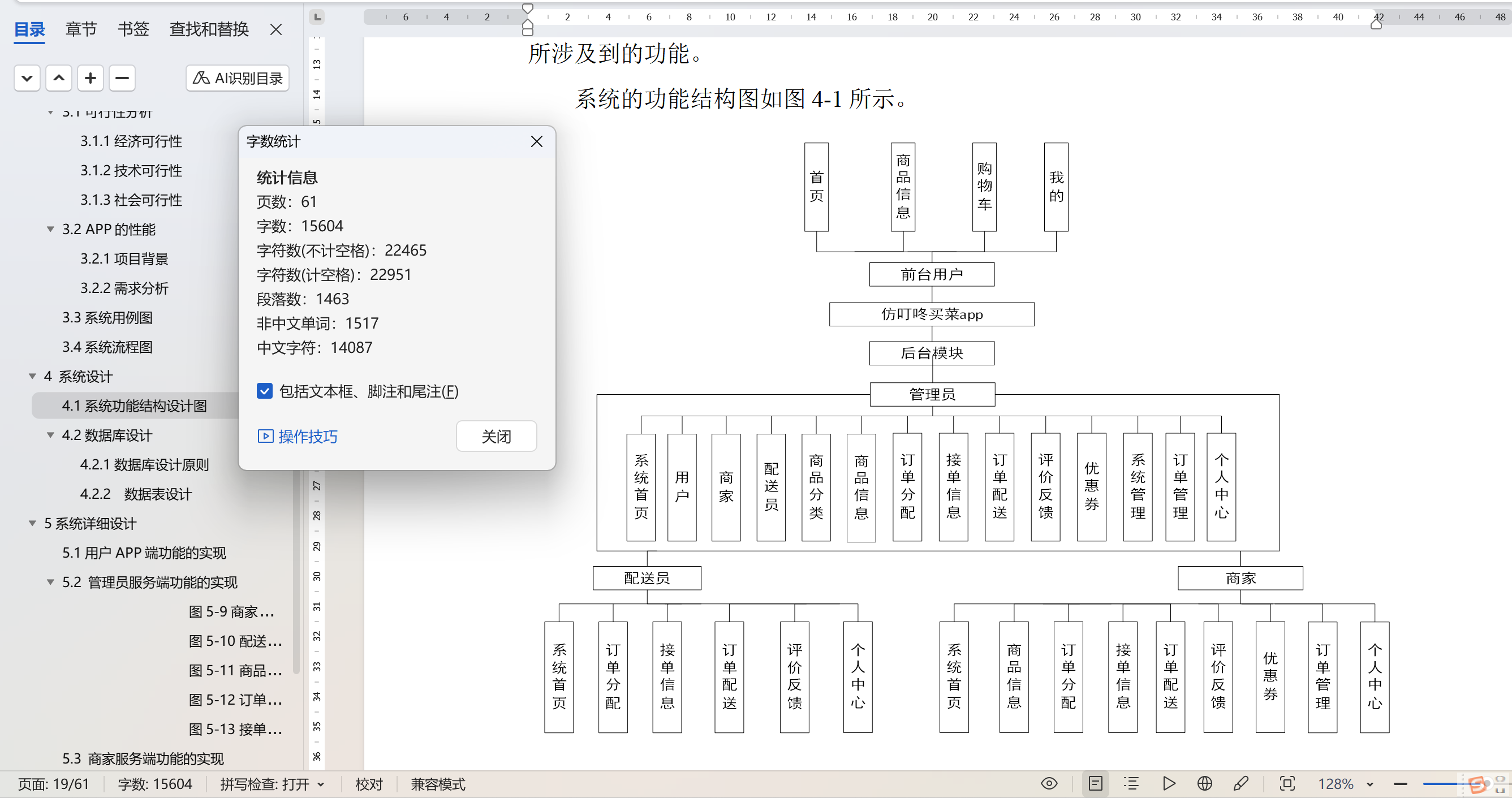
Task: Open the 查找和替换 tab
Action: tap(209, 29)
